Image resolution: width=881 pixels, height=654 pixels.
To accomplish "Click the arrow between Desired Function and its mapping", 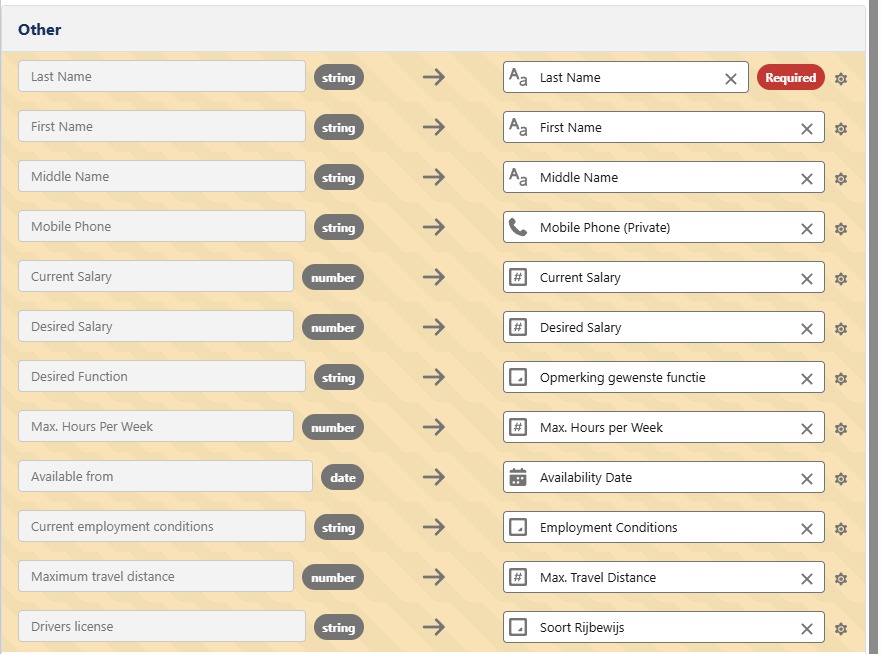I will tap(434, 377).
